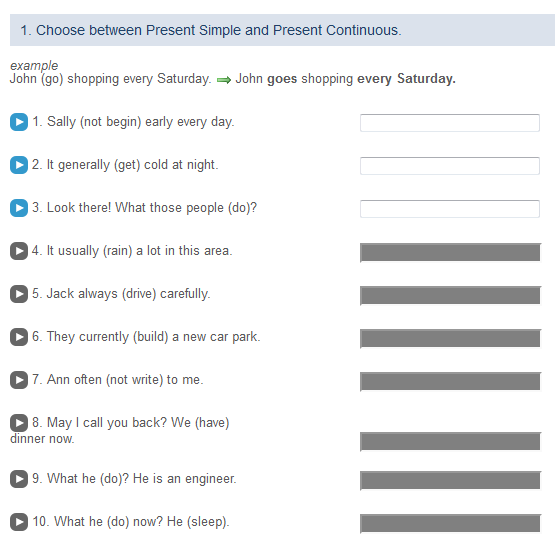Click the gray play icon for sentence 6
This screenshot has height=549, width=555.
[x=19, y=337]
